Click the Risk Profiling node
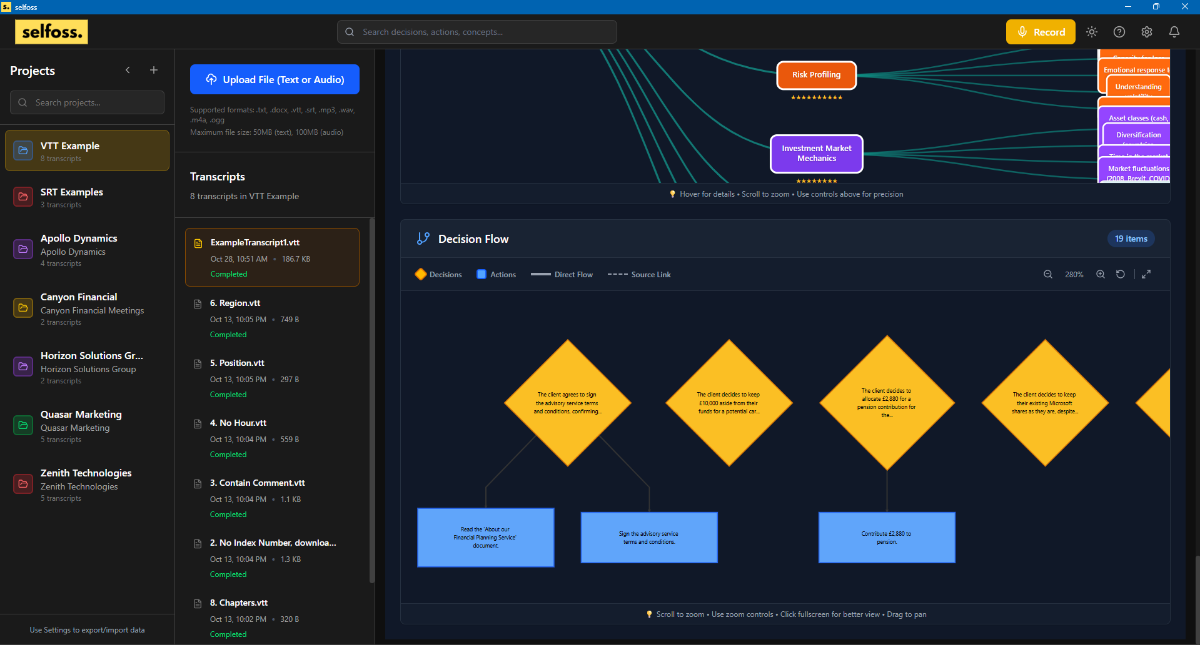Image resolution: width=1200 pixels, height=645 pixels. (x=816, y=75)
